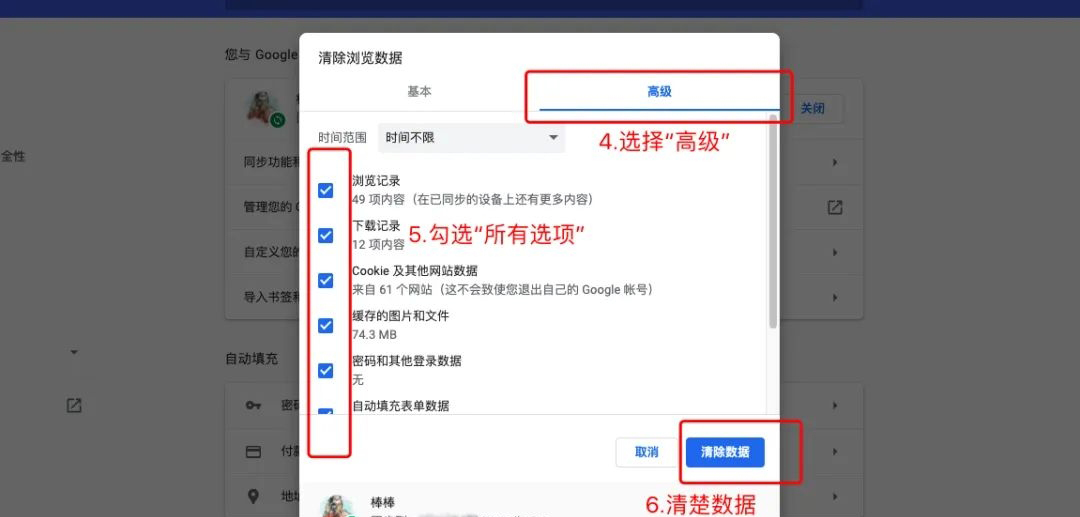Toggle the 下载记录 checkbox
Screen dimensions: 1080x517
tap(326, 235)
